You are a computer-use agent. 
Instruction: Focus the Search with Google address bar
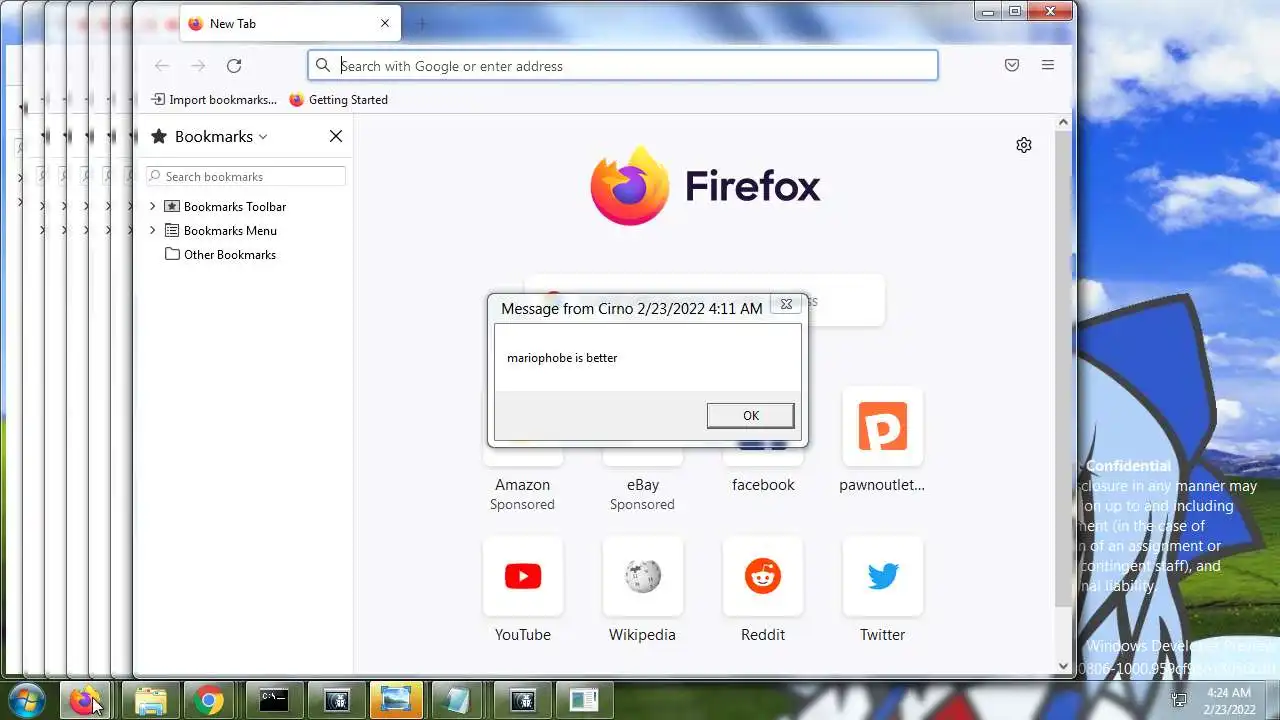(623, 65)
